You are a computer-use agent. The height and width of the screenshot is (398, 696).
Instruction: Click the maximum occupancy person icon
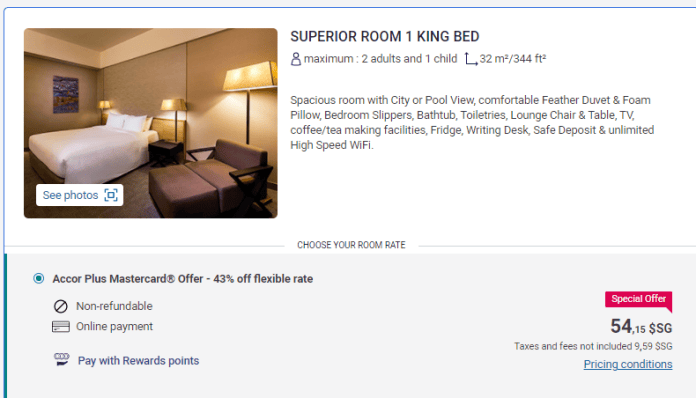click(296, 59)
